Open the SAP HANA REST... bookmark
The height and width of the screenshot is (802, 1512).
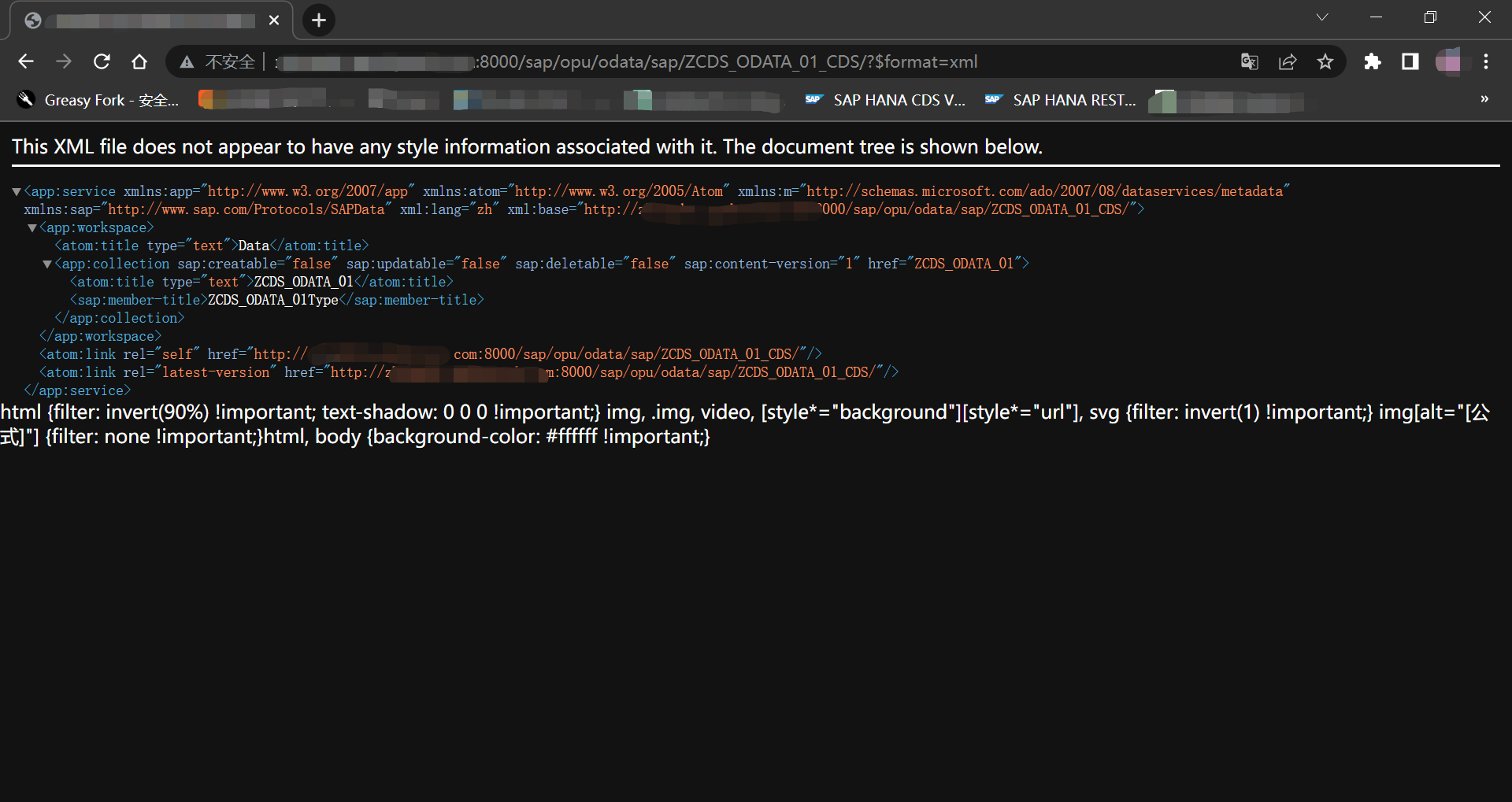coord(1061,100)
